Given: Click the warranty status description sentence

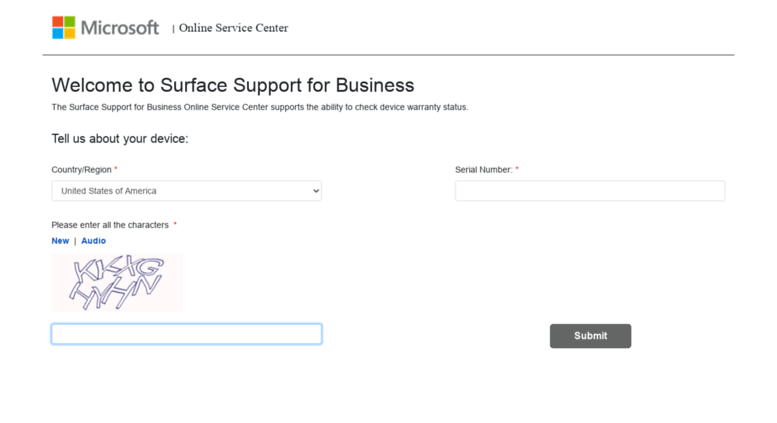Looking at the screenshot, I should point(260,107).
